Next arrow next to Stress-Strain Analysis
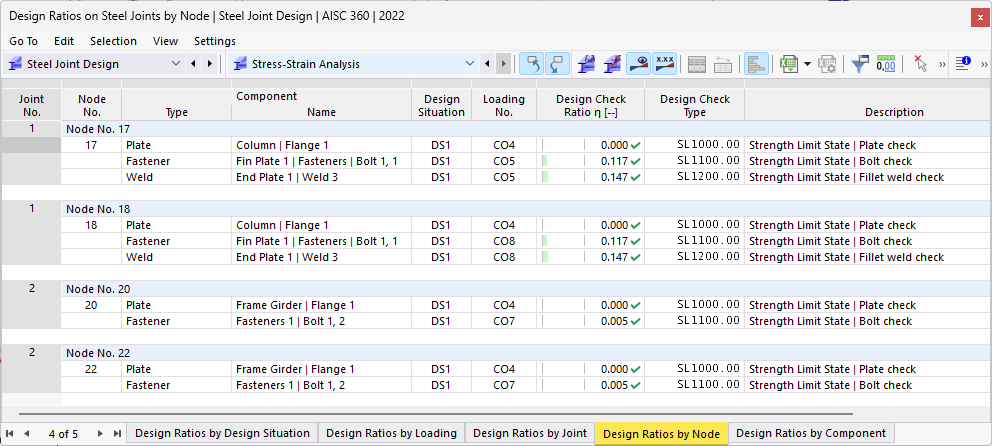This screenshot has height=446, width=992. 503,64
